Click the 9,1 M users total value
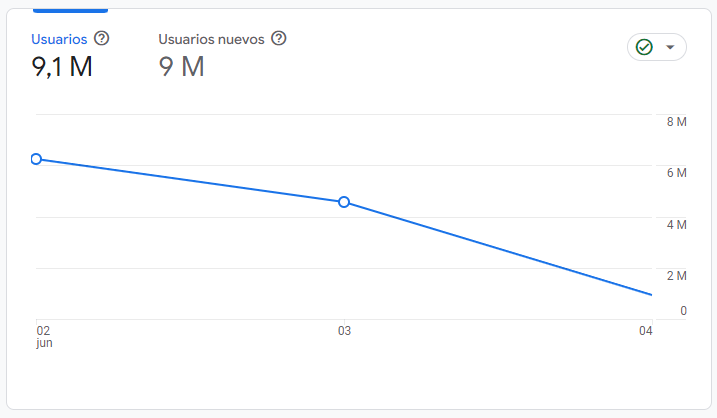The image size is (717, 418). click(62, 68)
